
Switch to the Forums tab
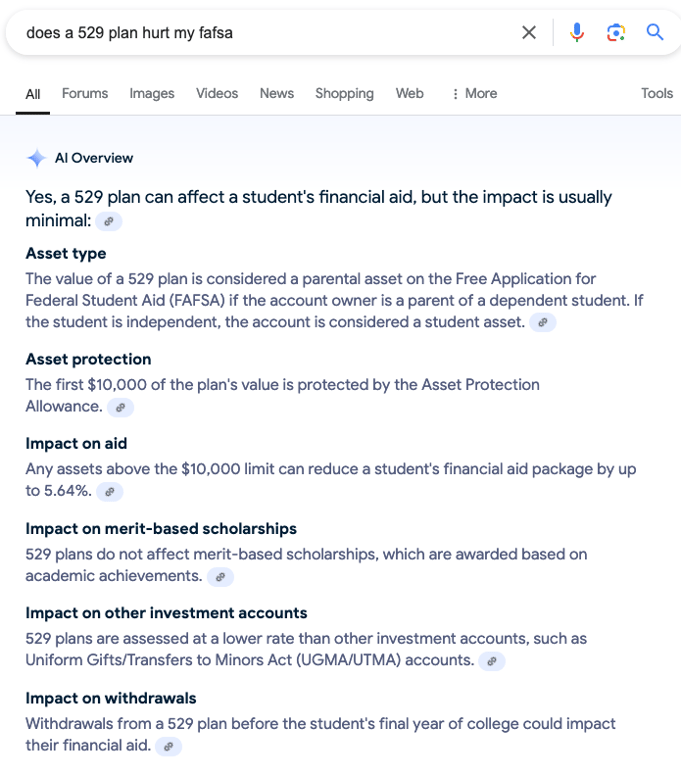[85, 94]
